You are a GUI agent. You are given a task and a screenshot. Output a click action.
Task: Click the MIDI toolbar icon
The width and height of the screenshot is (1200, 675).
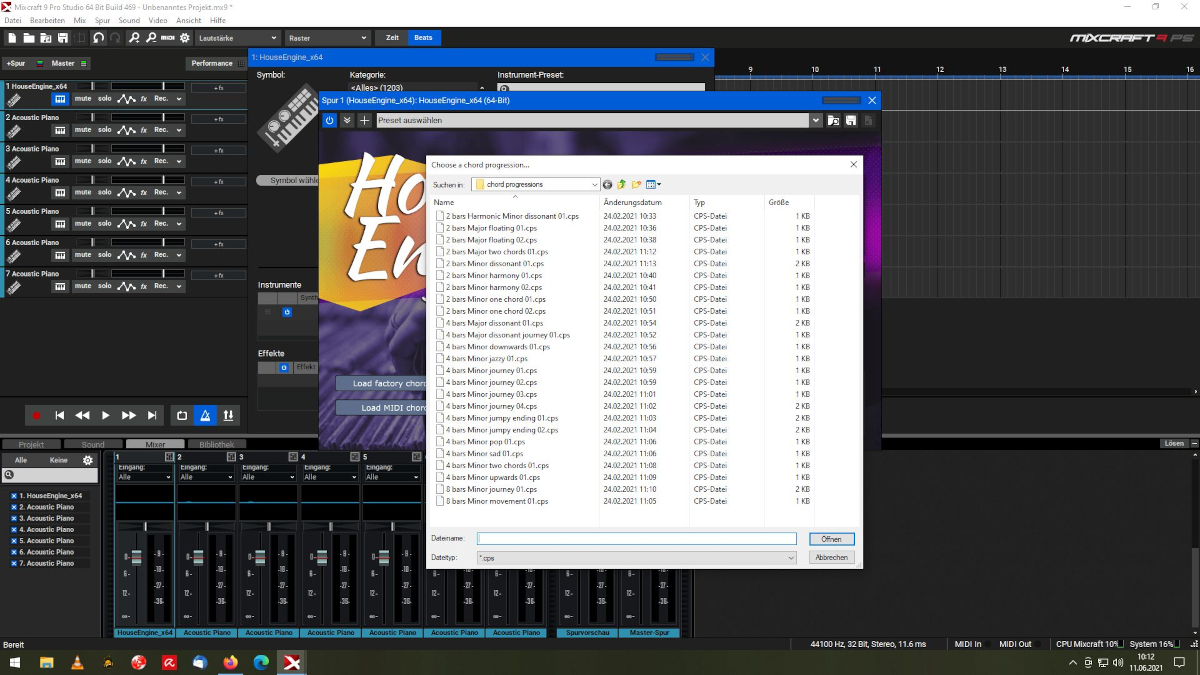pyautogui.click(x=167, y=38)
